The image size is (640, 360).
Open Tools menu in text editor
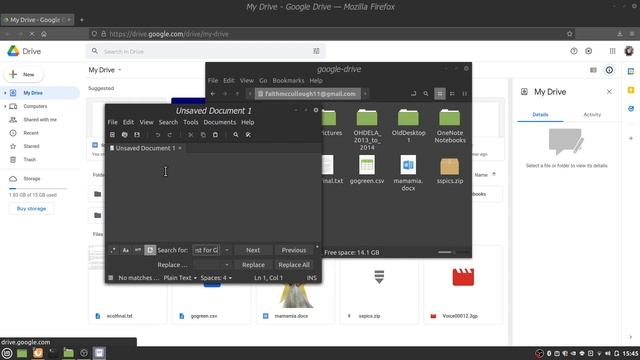coord(191,122)
